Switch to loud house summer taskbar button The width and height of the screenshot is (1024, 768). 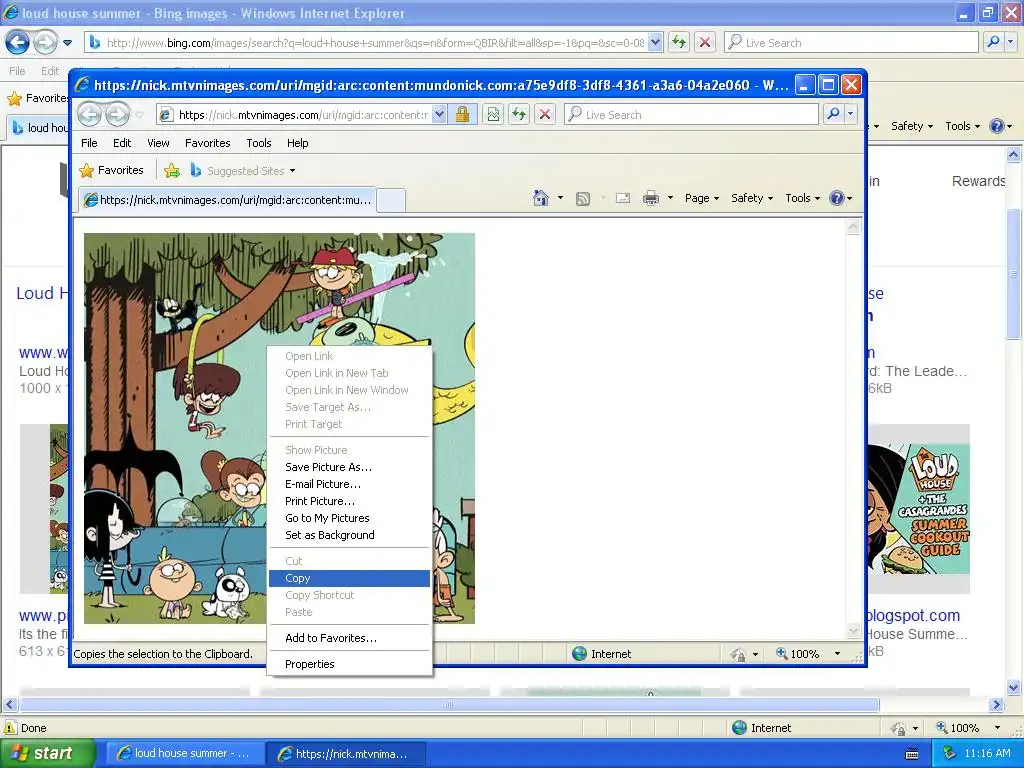[x=184, y=754]
